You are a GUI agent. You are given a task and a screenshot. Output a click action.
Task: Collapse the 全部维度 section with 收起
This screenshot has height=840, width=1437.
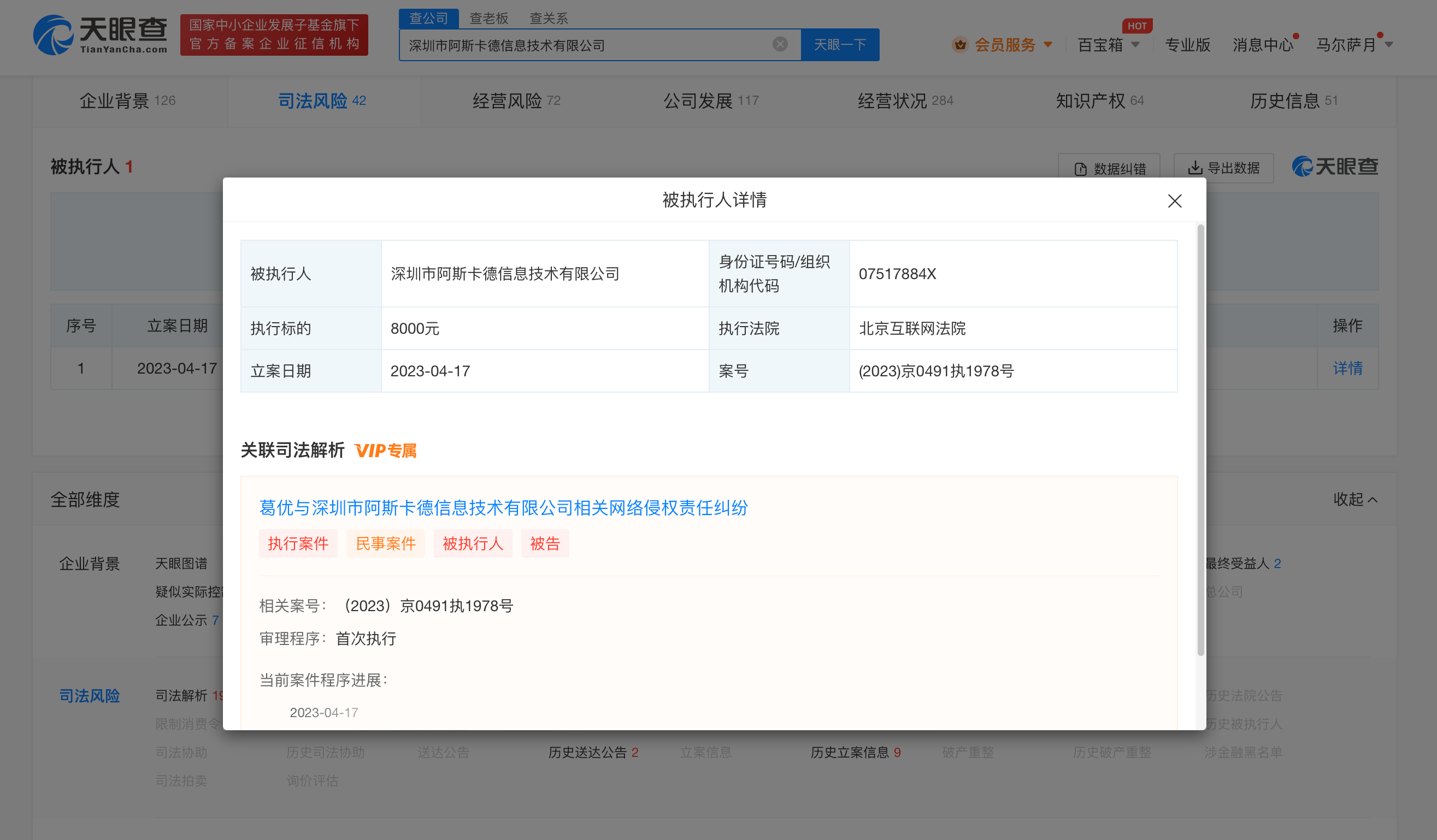1355,499
